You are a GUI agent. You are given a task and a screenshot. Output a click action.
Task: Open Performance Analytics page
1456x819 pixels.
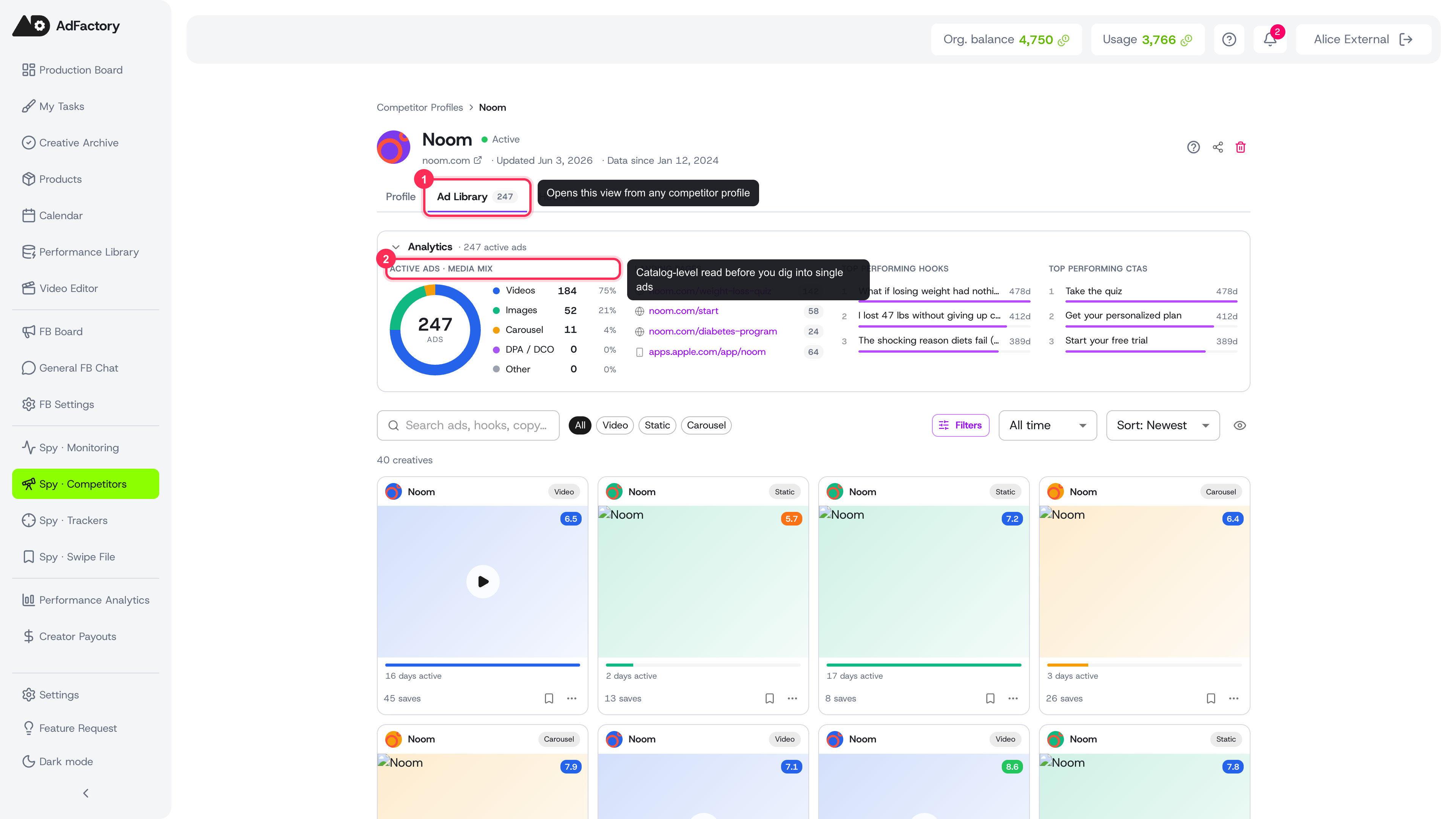point(85,600)
